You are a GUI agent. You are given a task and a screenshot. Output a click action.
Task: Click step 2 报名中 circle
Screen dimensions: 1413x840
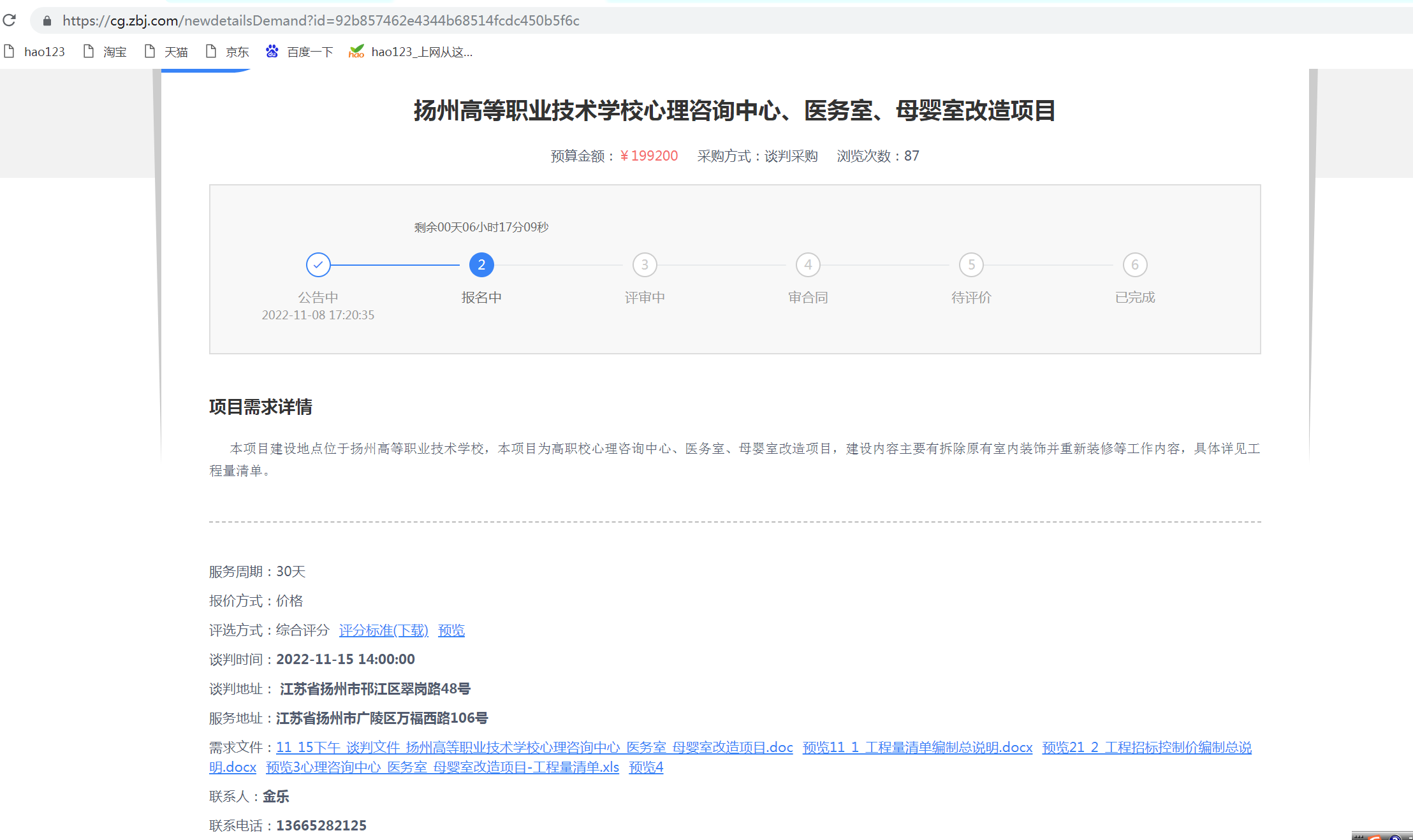coord(481,264)
